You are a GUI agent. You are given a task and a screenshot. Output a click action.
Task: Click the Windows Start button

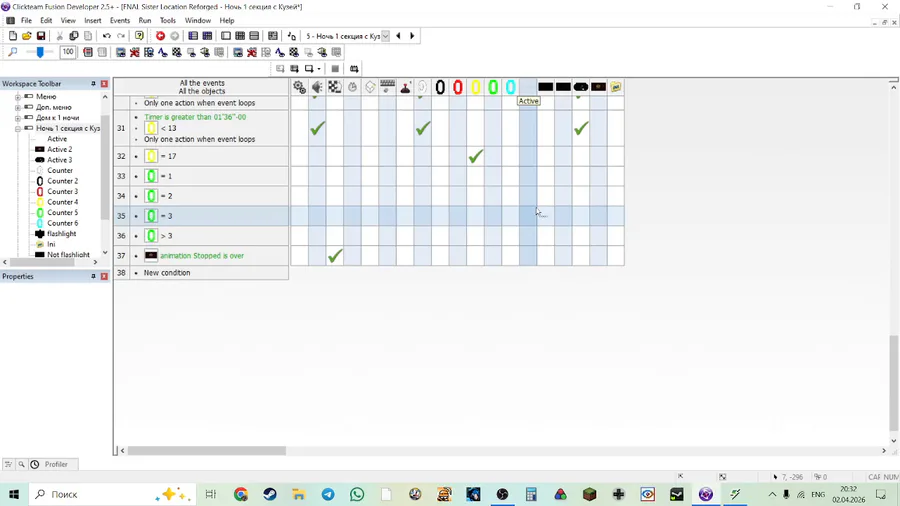[x=14, y=494]
